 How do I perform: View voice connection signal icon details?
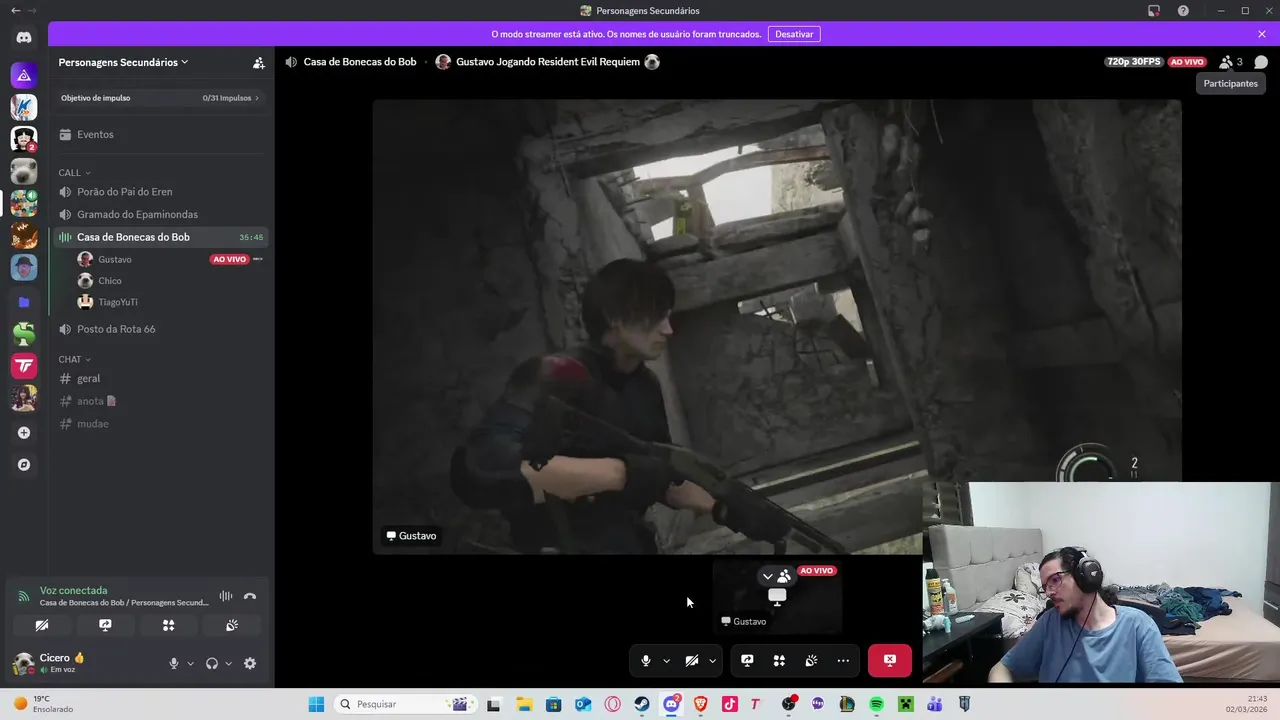(x=24, y=596)
